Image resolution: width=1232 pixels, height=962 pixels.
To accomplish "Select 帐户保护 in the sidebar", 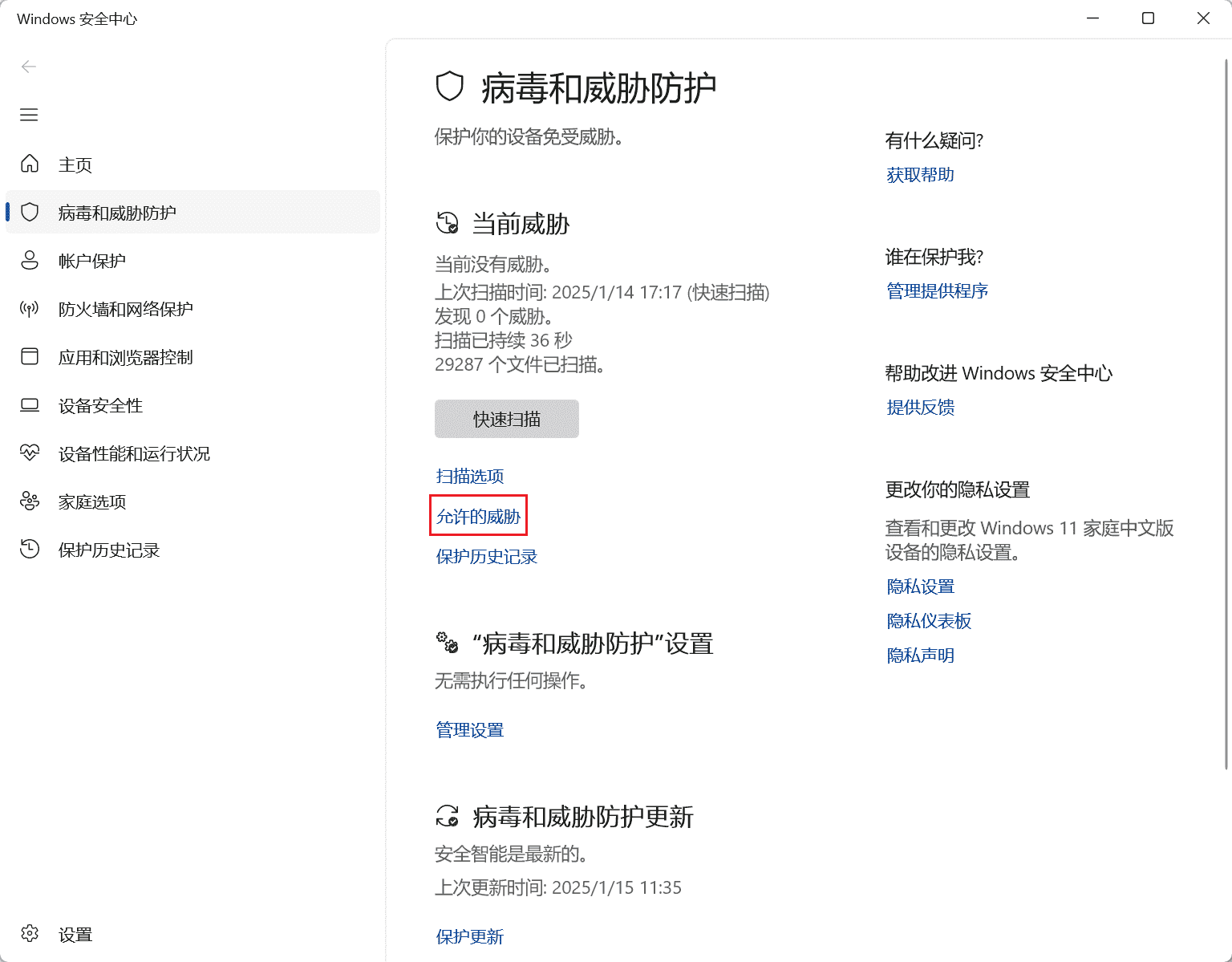I will 192,261.
